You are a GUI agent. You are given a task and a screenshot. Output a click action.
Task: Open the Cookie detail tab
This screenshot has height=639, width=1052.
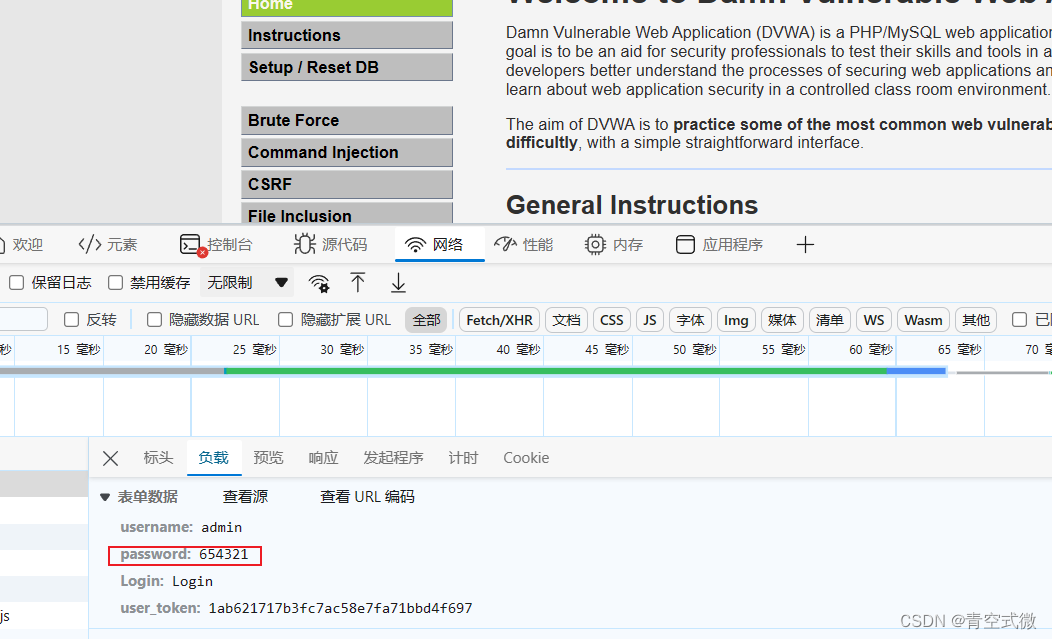point(526,458)
